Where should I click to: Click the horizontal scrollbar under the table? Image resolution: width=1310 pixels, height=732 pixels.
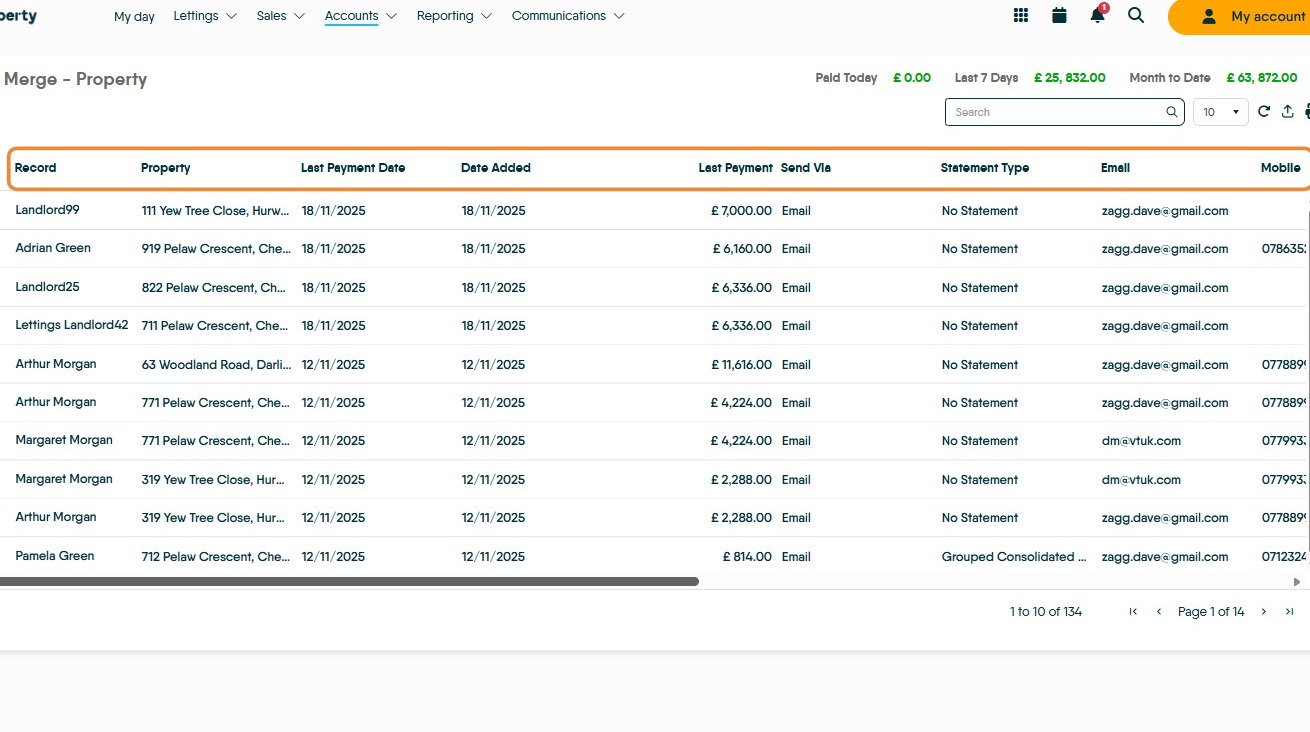(x=348, y=582)
